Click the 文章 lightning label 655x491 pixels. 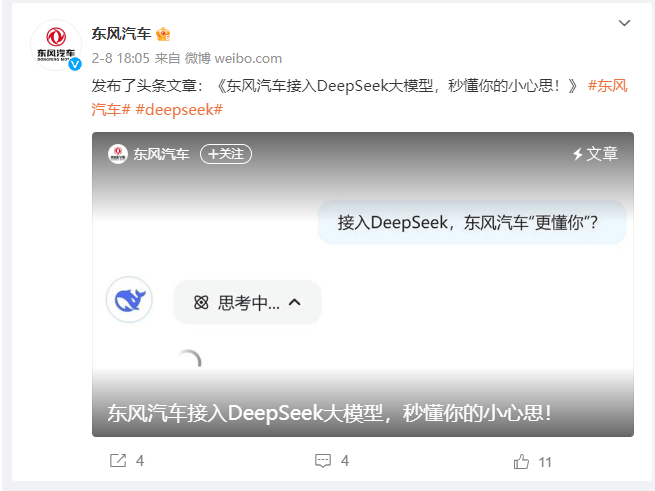595,154
